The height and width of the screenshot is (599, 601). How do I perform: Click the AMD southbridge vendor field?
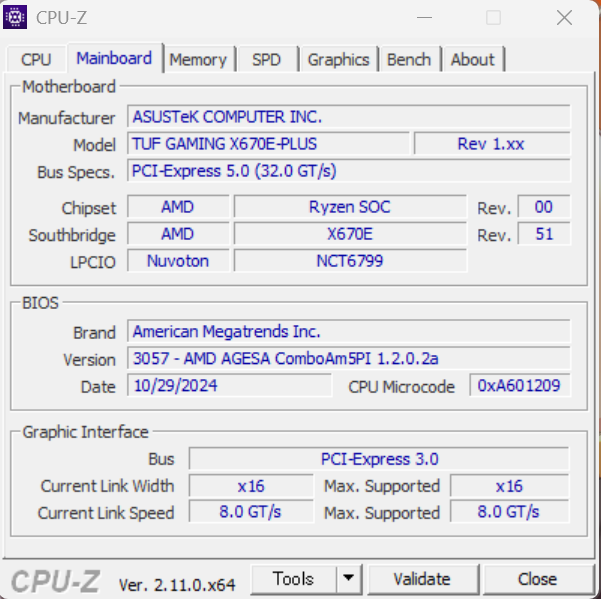178,234
